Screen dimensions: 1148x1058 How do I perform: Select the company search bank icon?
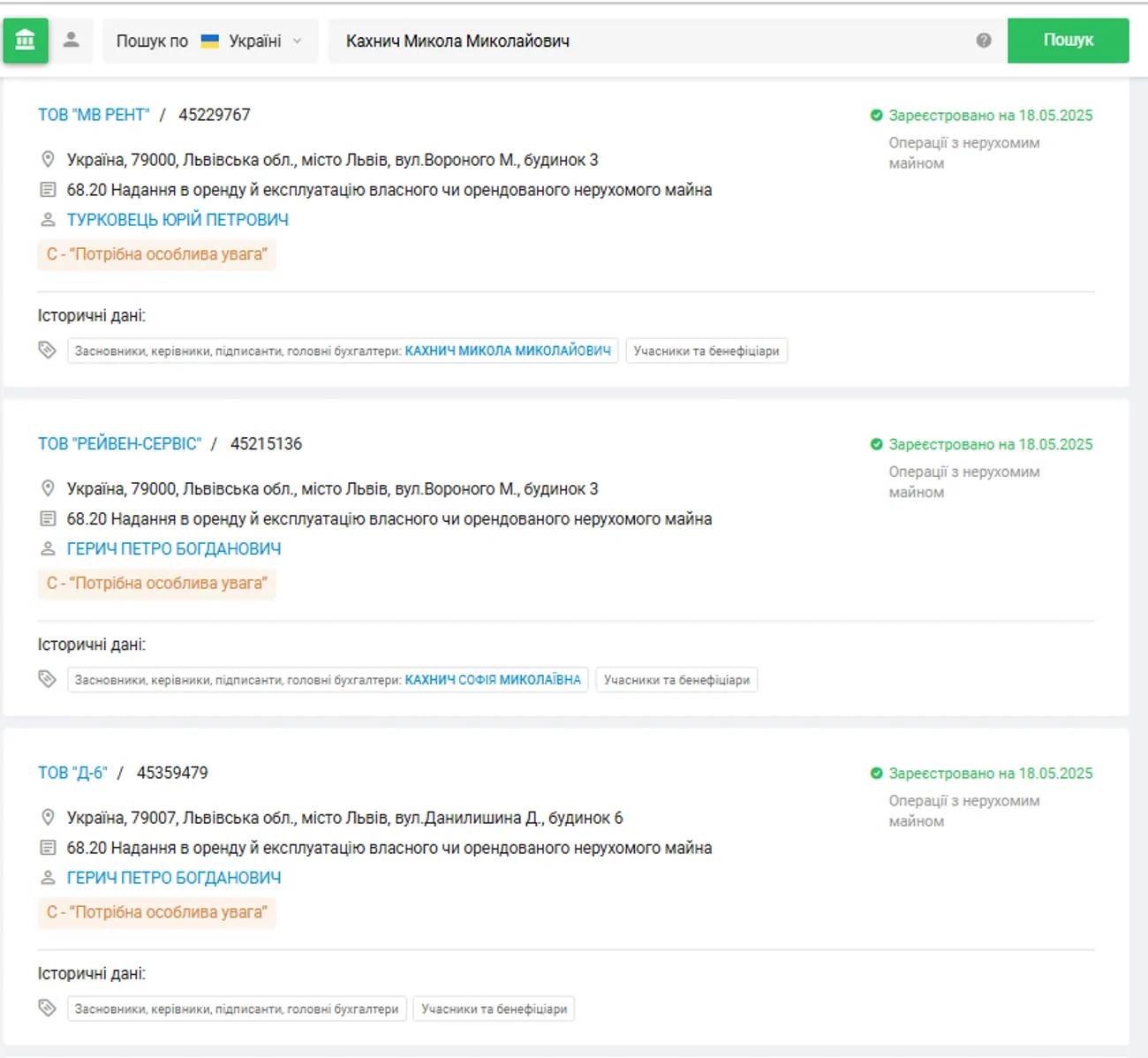coord(26,41)
